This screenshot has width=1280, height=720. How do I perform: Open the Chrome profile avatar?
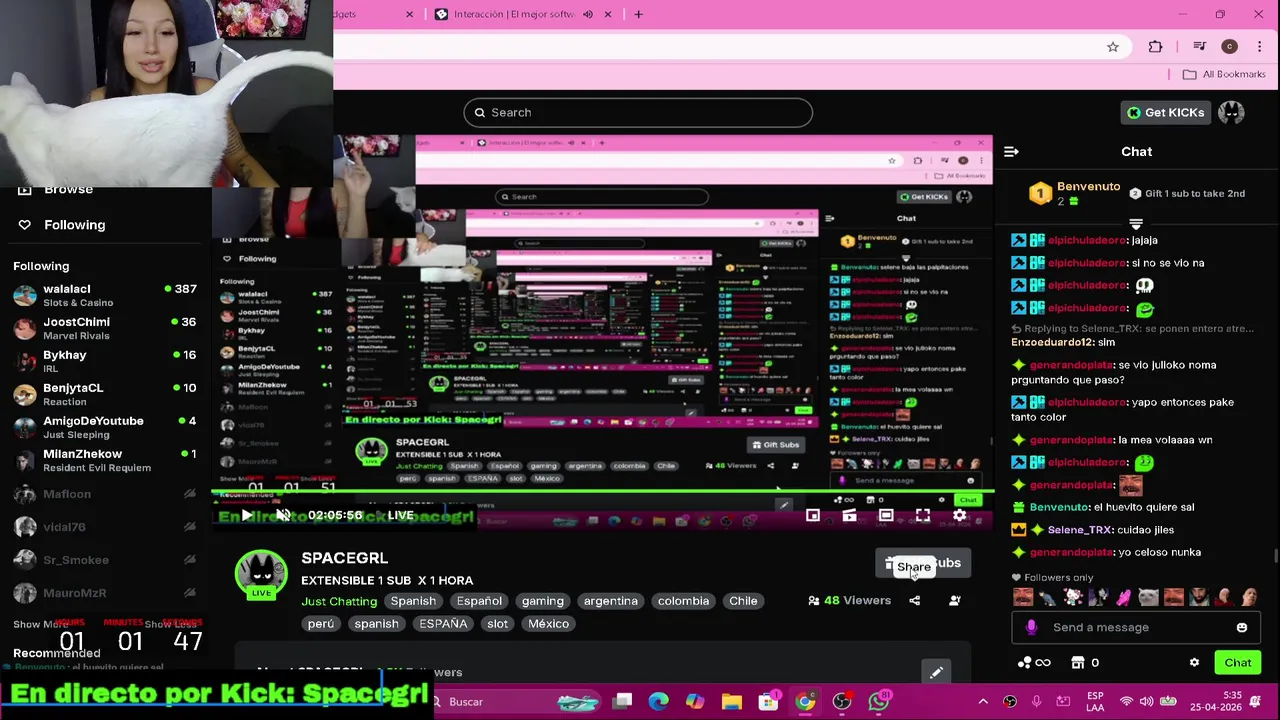[x=1230, y=46]
